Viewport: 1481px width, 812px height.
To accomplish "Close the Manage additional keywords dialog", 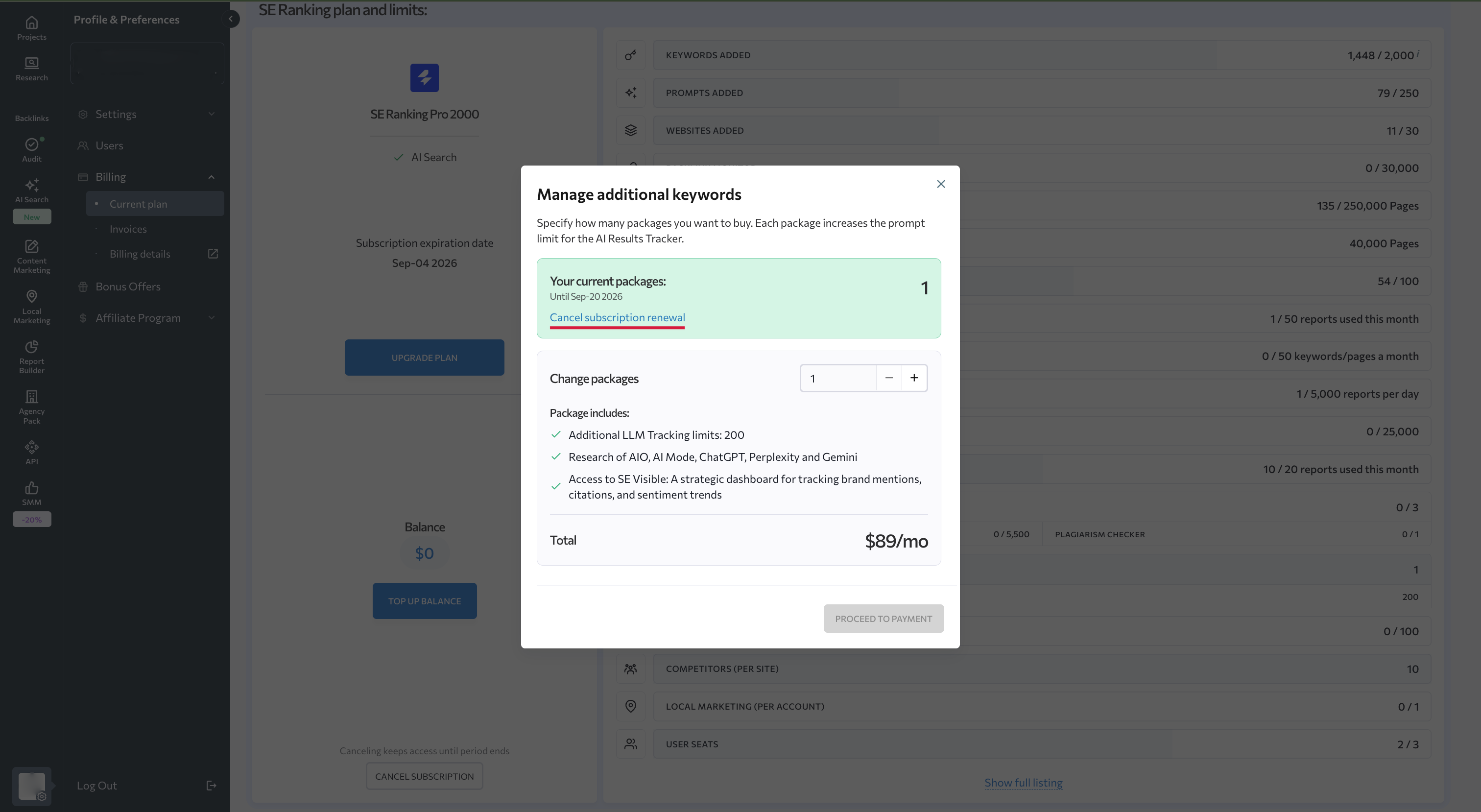I will 941,184.
